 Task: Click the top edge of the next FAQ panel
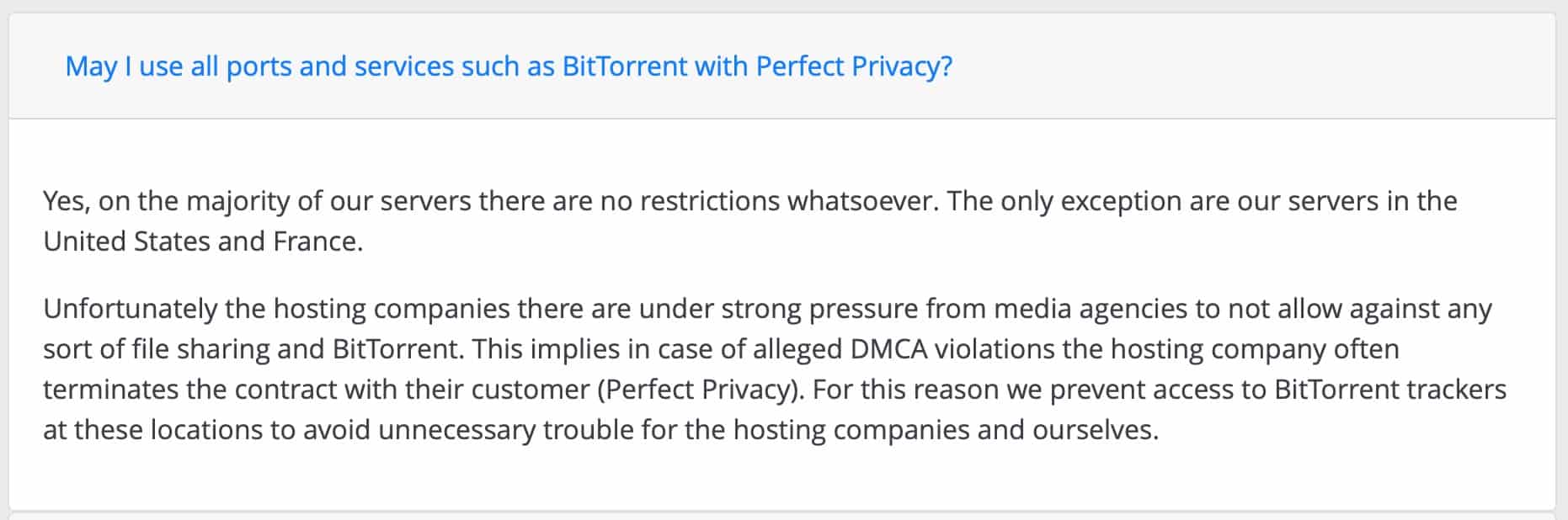[782, 514]
